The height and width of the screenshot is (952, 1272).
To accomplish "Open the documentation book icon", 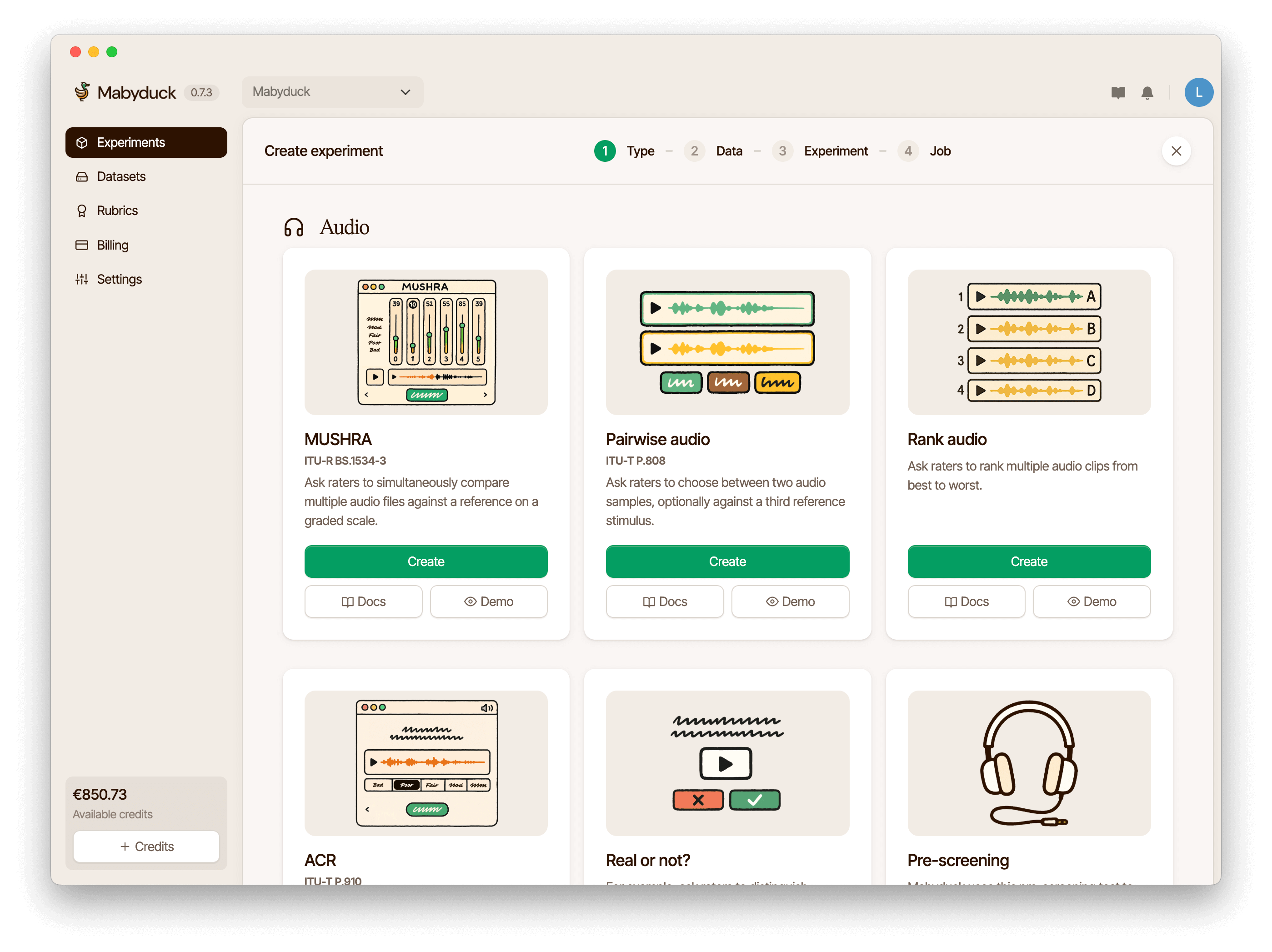I will tap(1118, 92).
